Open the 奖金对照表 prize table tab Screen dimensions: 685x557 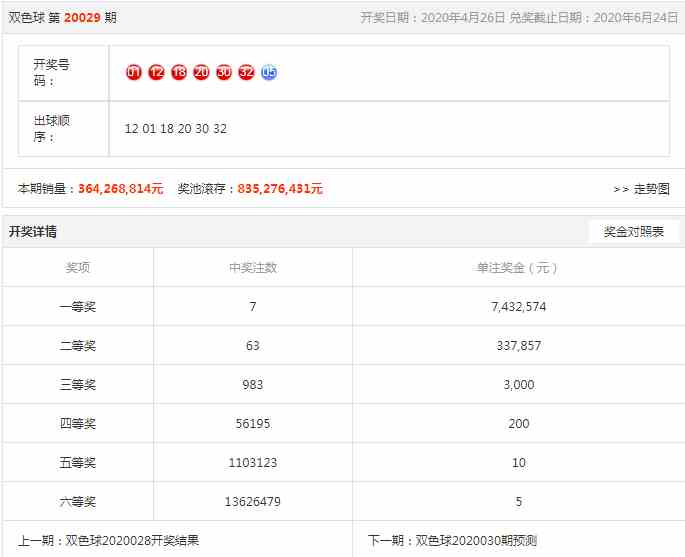634,231
